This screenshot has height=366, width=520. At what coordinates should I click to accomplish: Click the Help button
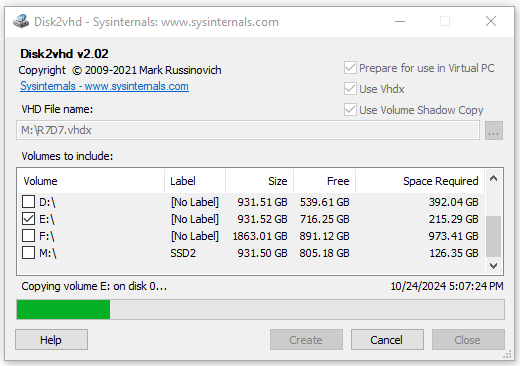[51, 340]
